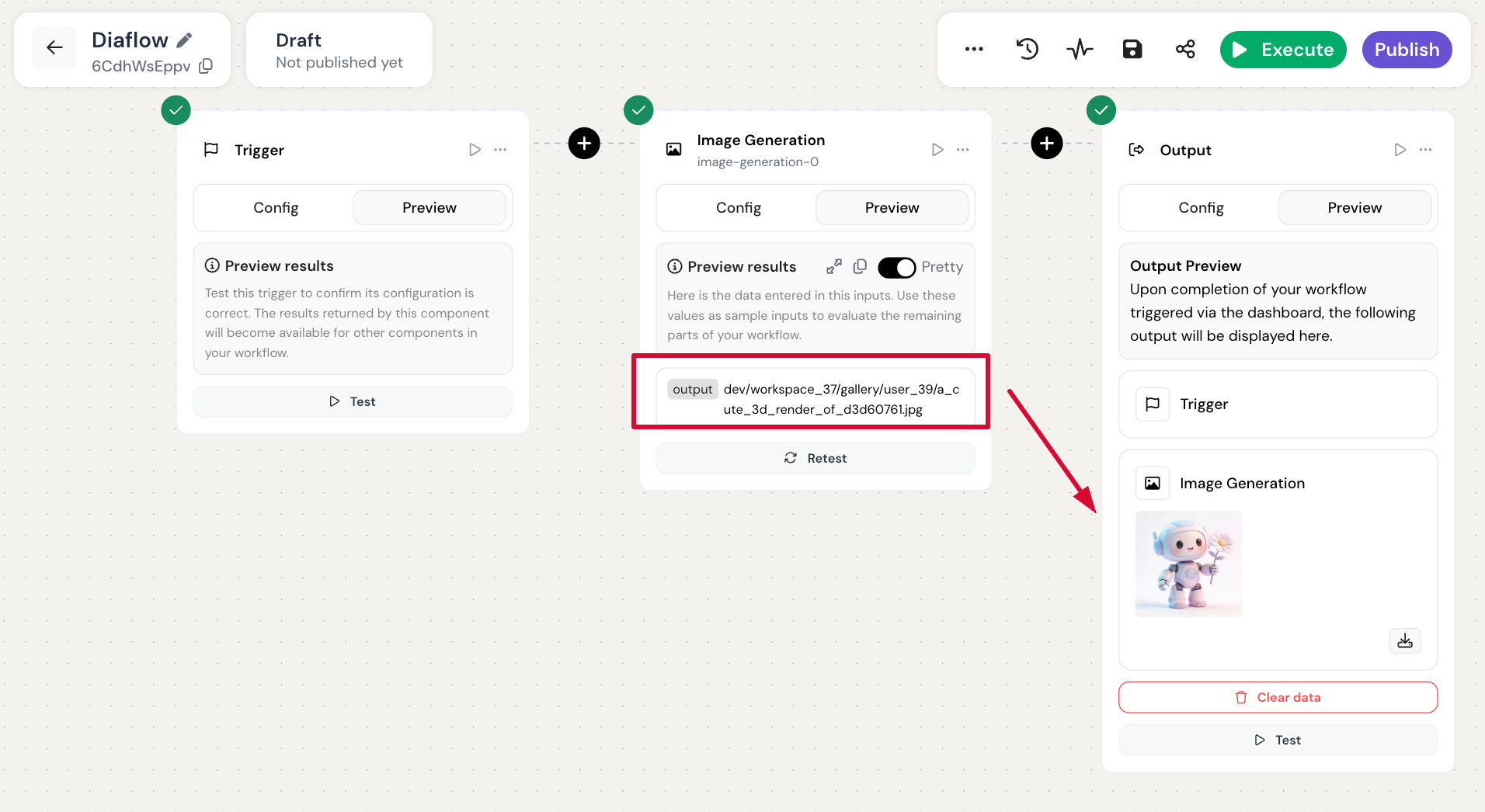The height and width of the screenshot is (812, 1485).
Task: Toggle the Pretty switch off
Action: 897,267
